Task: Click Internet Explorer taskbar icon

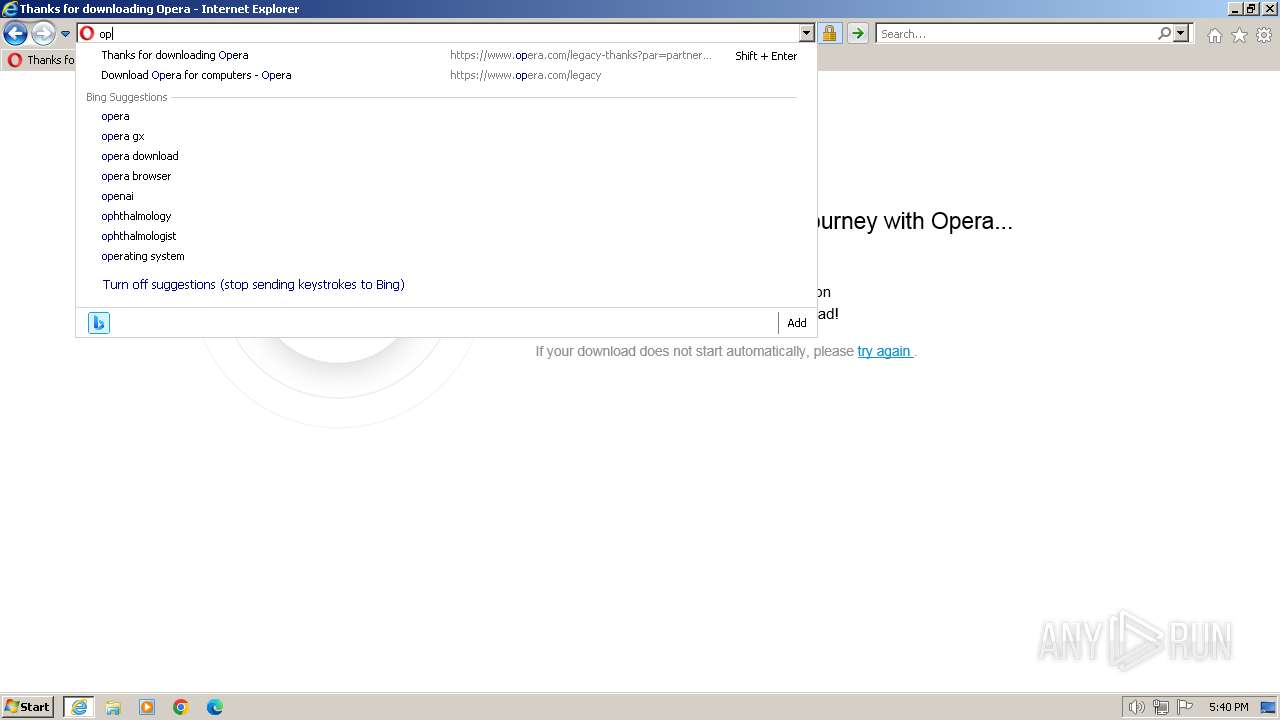Action: pyautogui.click(x=79, y=707)
